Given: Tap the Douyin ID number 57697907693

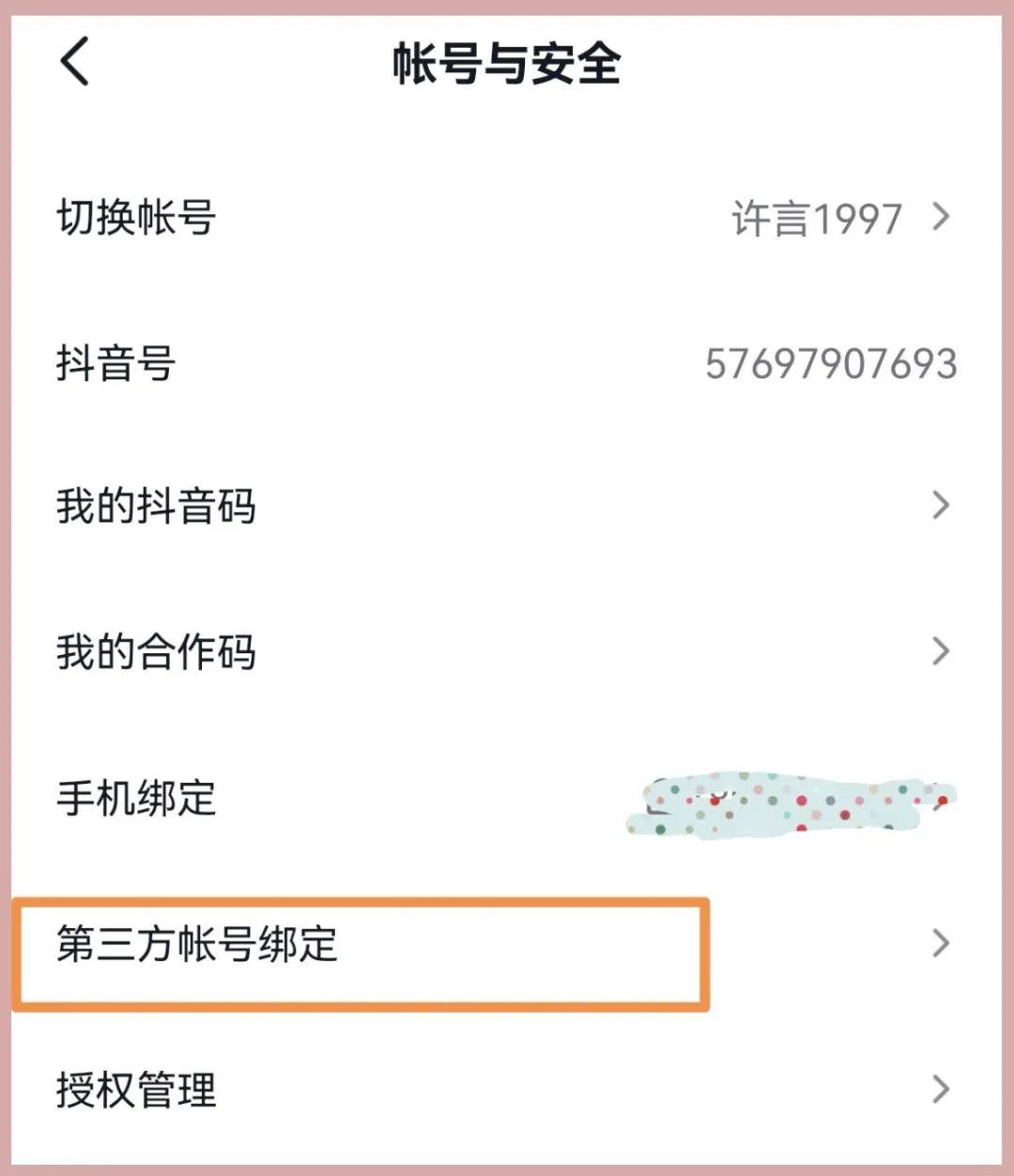Looking at the screenshot, I should click(x=831, y=364).
